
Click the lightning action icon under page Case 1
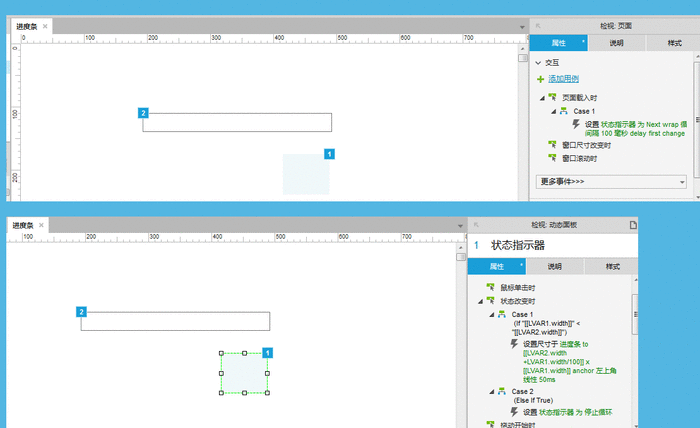point(576,124)
